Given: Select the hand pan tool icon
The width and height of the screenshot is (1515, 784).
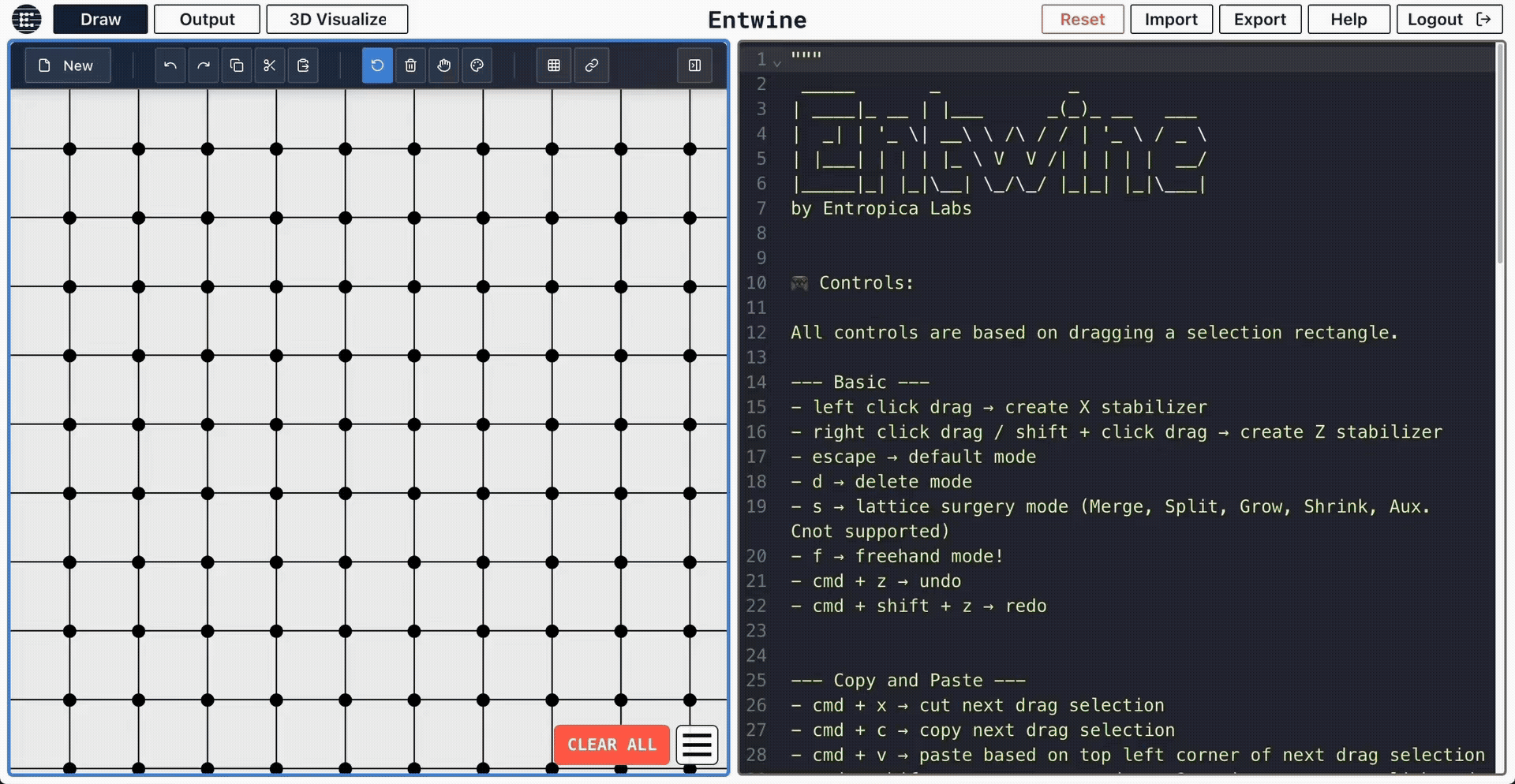Looking at the screenshot, I should tap(443, 65).
